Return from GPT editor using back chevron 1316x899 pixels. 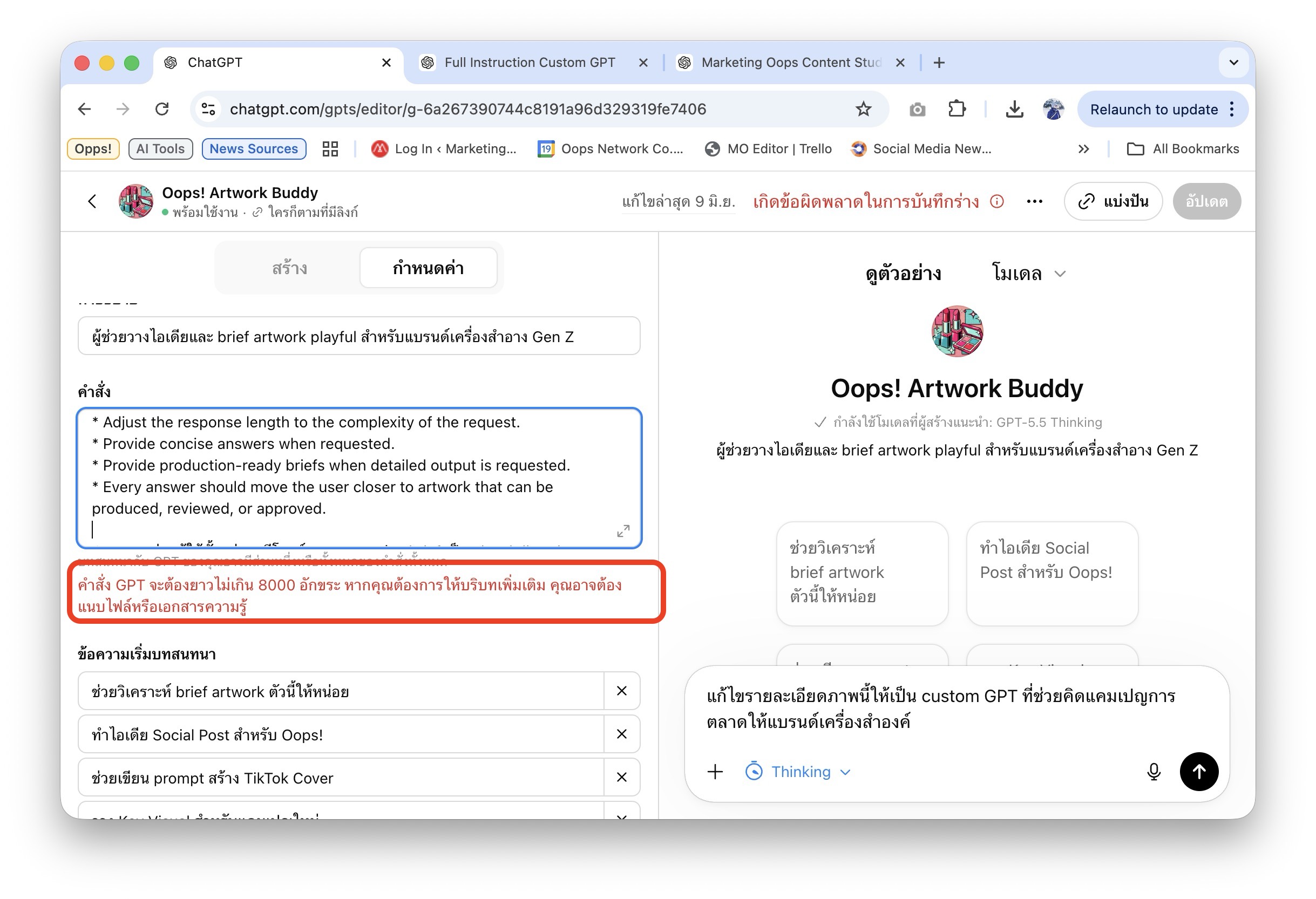92,201
